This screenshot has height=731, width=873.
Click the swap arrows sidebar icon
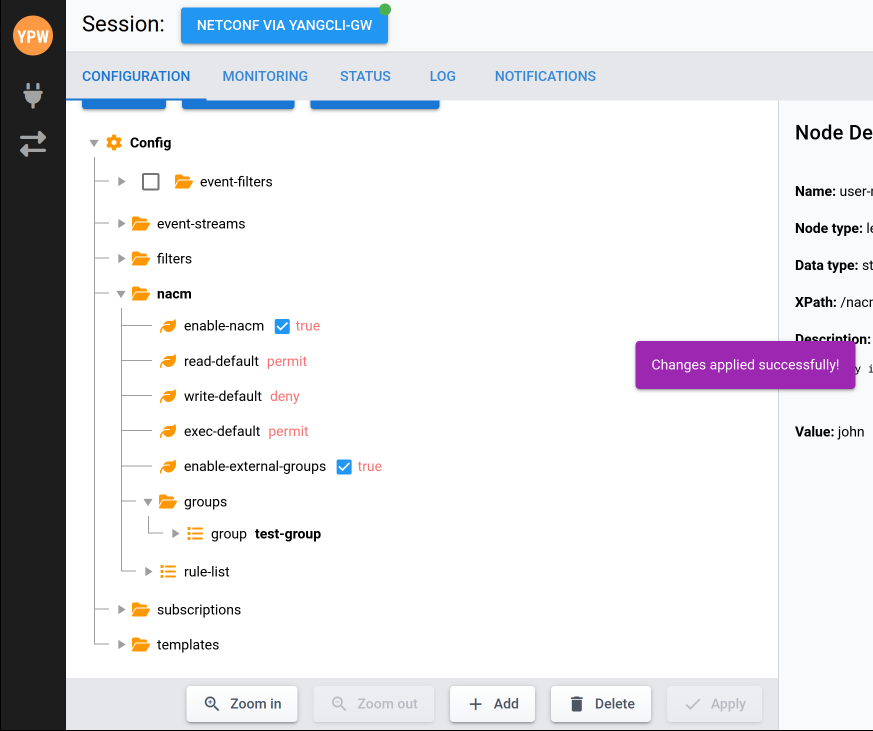tap(33, 144)
